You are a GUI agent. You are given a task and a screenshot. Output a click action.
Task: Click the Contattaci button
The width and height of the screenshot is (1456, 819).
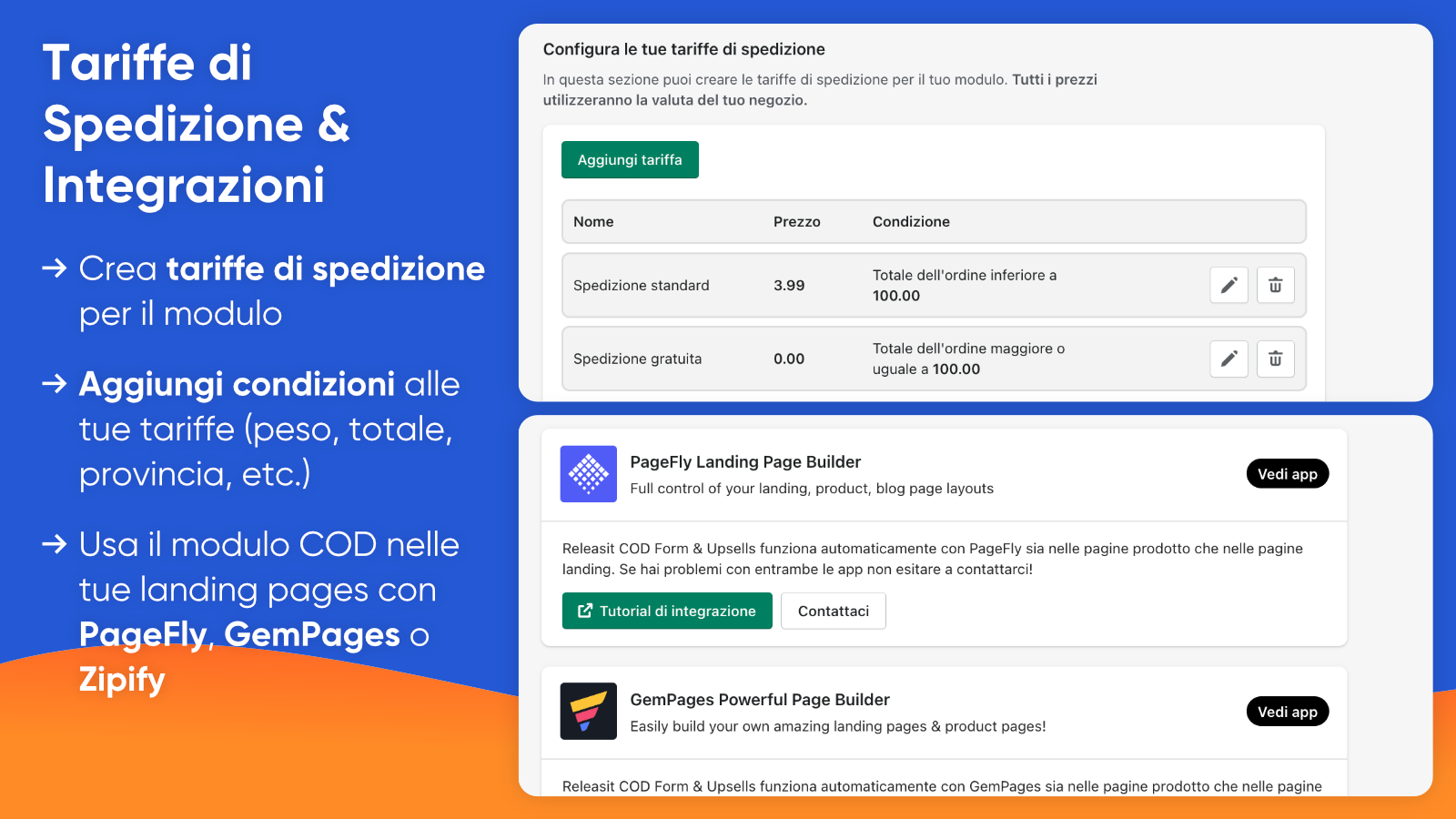(834, 611)
